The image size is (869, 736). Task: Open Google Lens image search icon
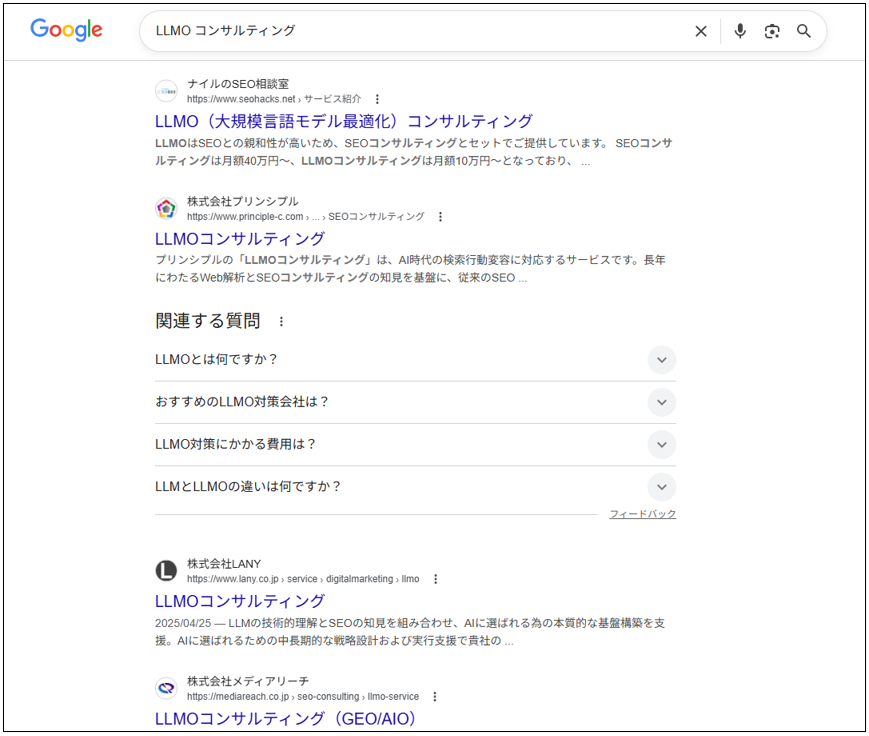click(x=772, y=31)
